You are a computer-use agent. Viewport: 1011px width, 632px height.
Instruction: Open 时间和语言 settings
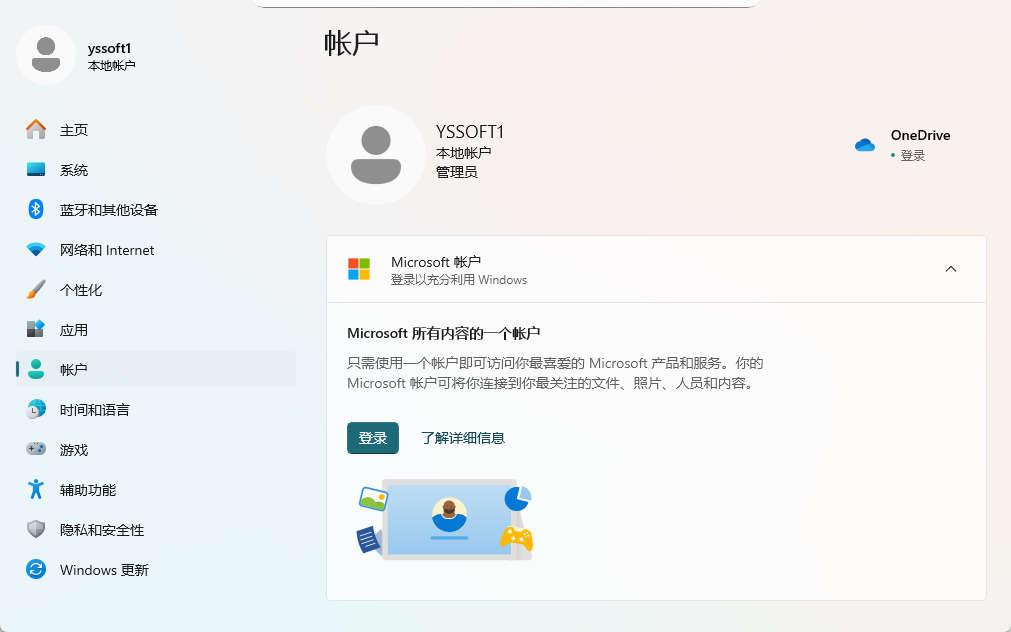point(155,409)
